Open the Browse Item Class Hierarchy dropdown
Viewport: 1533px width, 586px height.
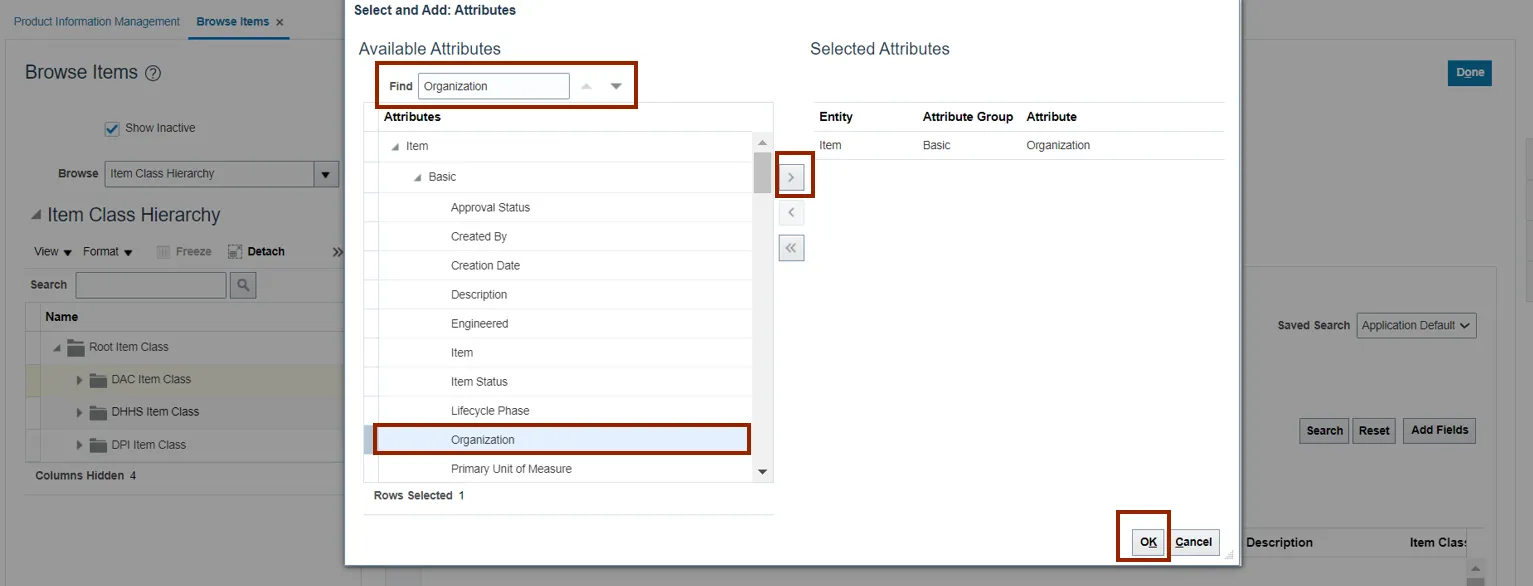point(326,174)
